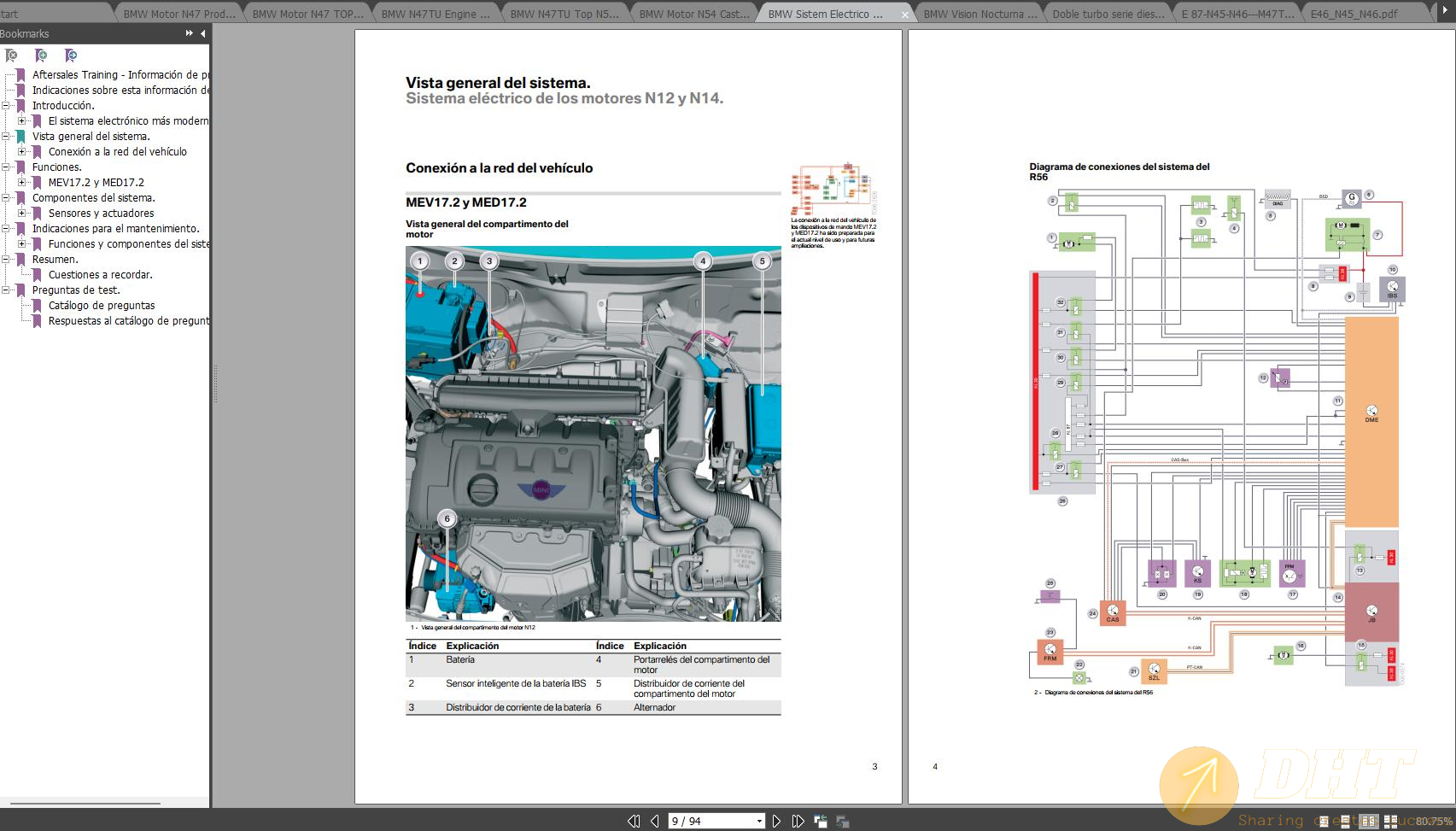
Task: Open the page number dropdown
Action: click(x=759, y=821)
